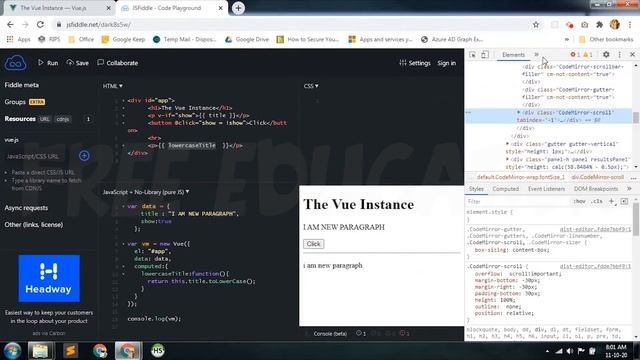This screenshot has width=640, height=360.
Task: Open DevTools settings gear
Action: point(606,55)
